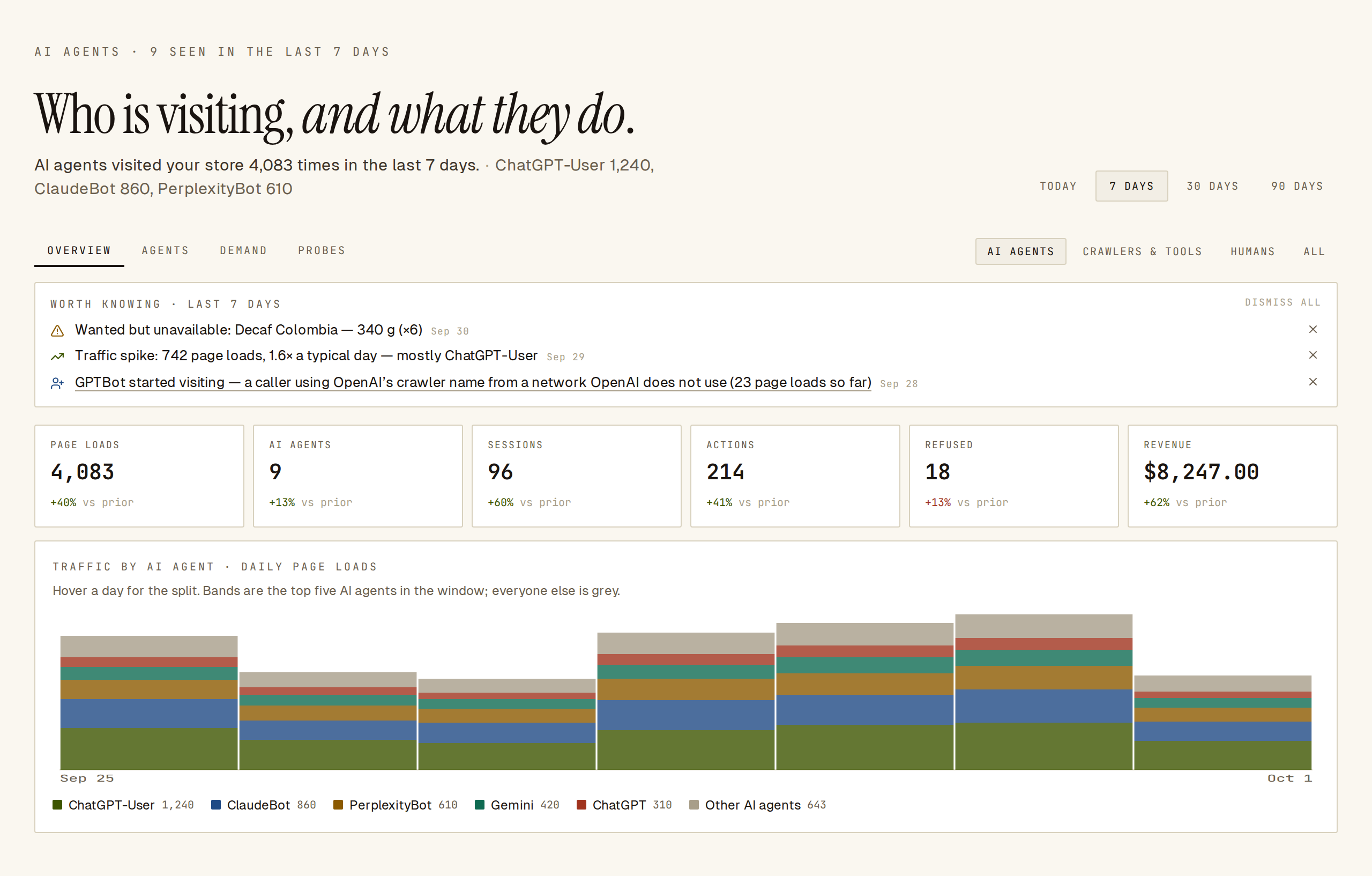Filter by Crawlers & Tools segment

tap(1142, 251)
